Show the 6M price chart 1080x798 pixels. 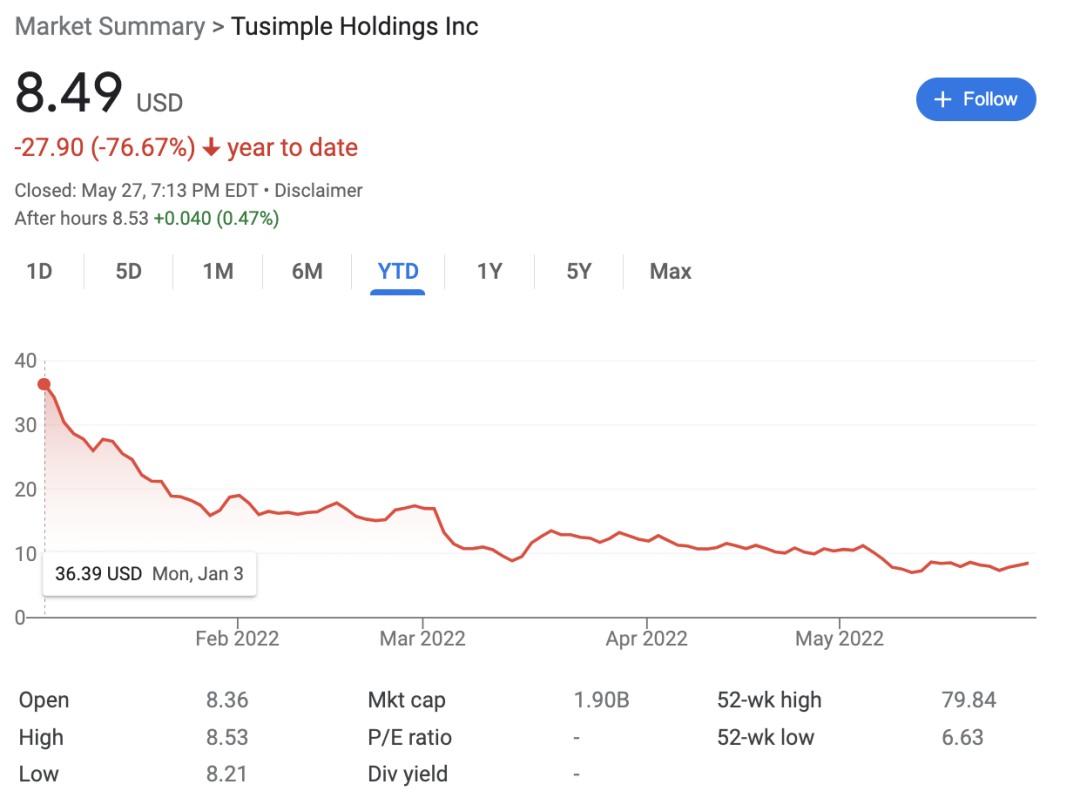click(x=307, y=271)
